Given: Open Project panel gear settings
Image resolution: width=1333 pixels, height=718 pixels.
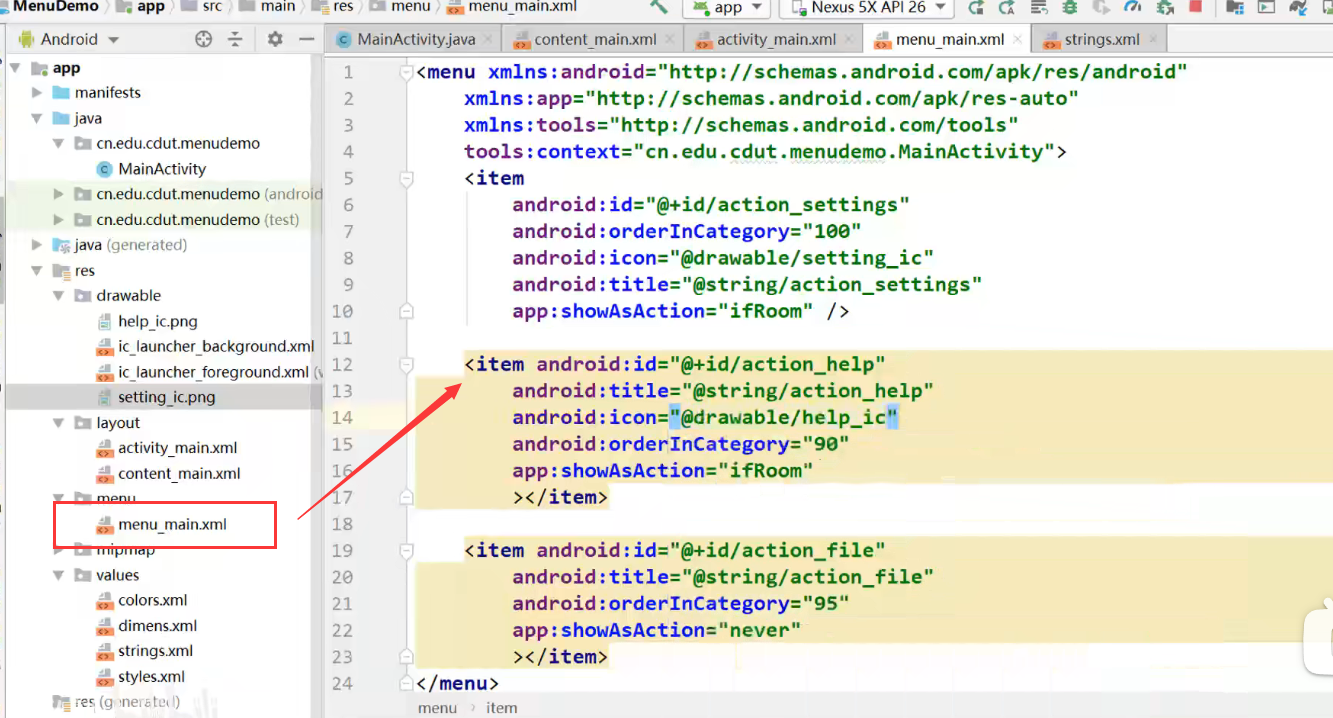Looking at the screenshot, I should [275, 39].
